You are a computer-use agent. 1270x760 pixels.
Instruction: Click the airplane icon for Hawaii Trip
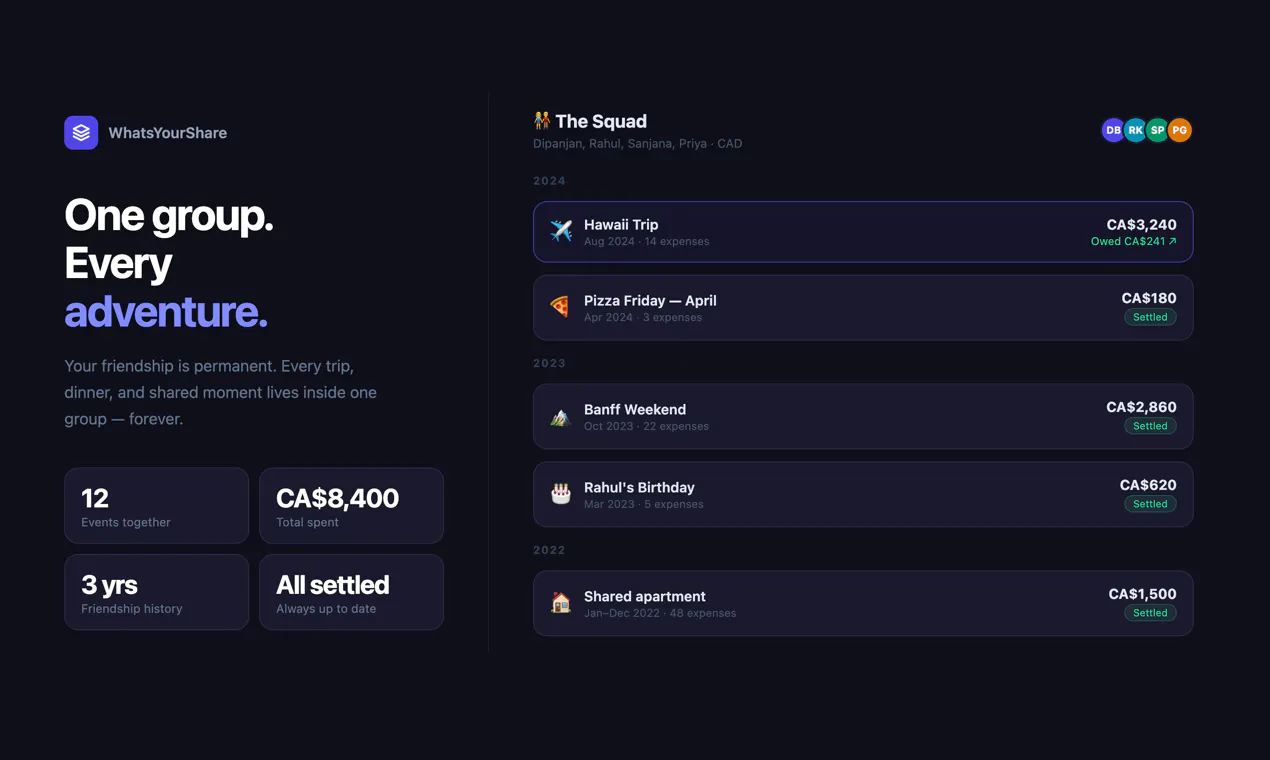coord(561,231)
